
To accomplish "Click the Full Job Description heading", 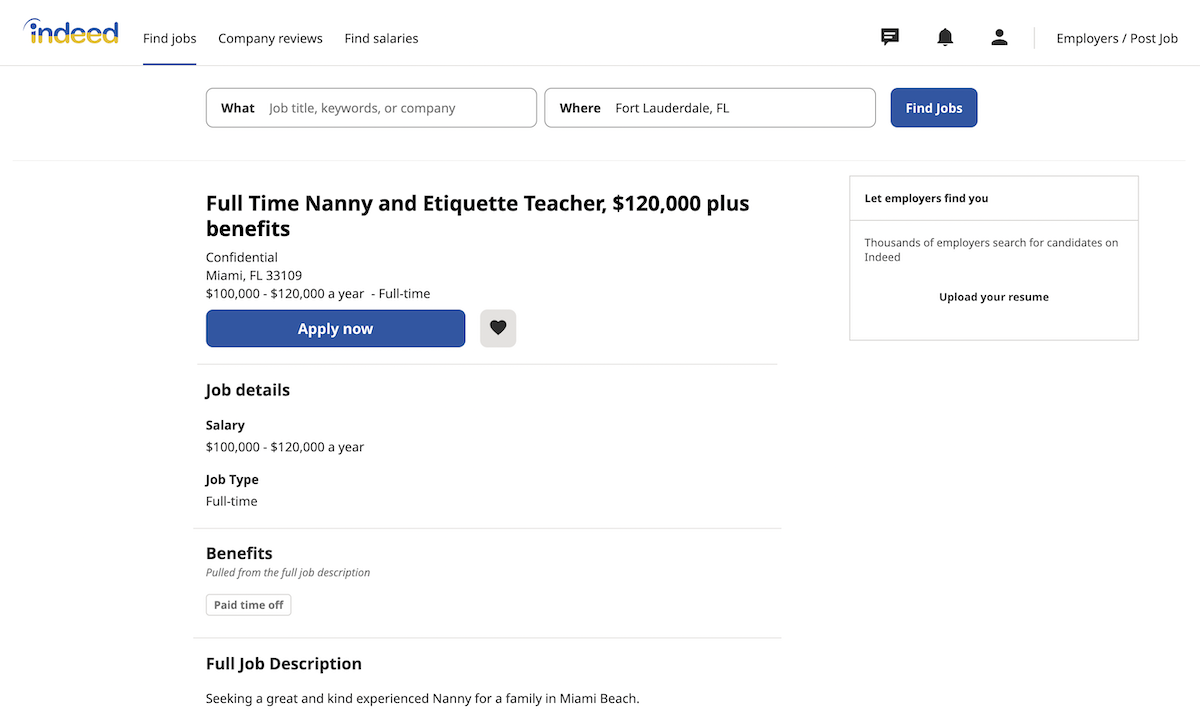I will point(284,663).
